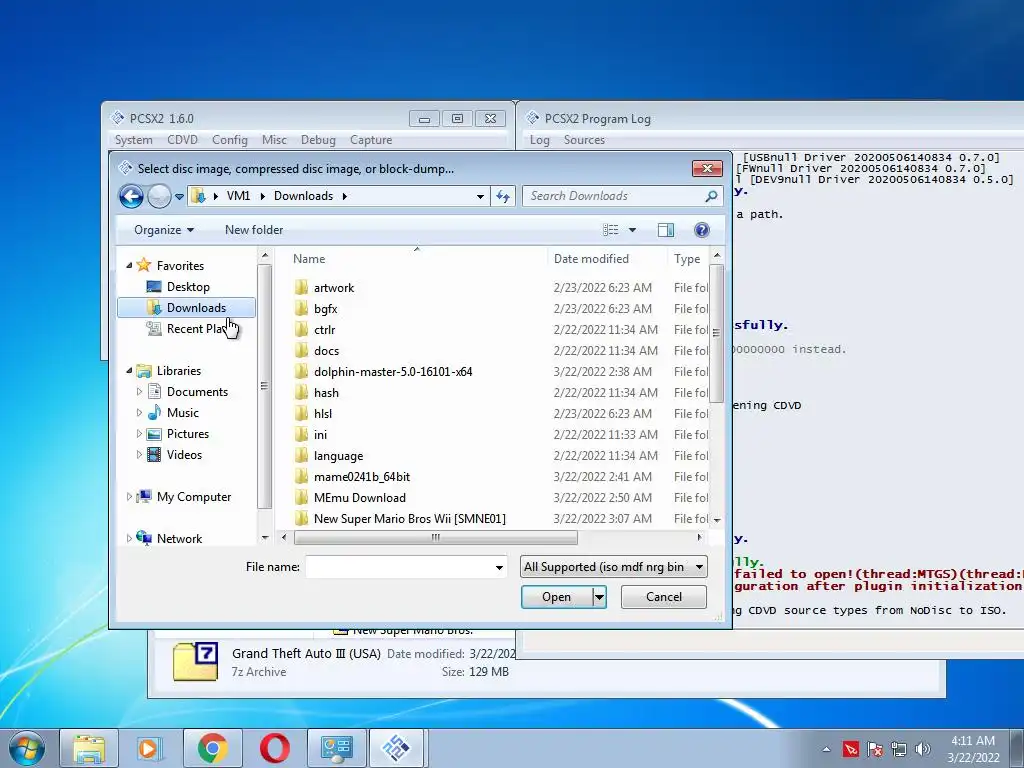1024x768 pixels.
Task: Collapse the Libraries tree group
Action: point(129,370)
